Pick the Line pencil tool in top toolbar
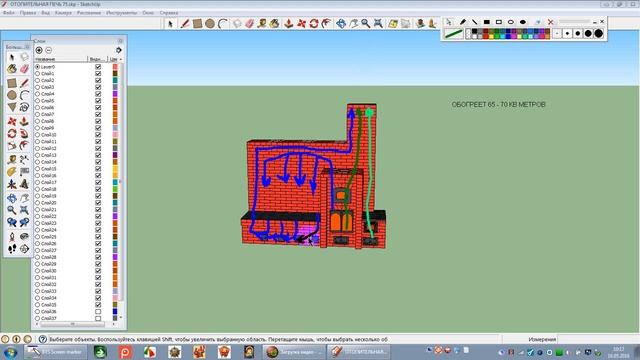The height and width of the screenshot is (360, 640). 184,24
